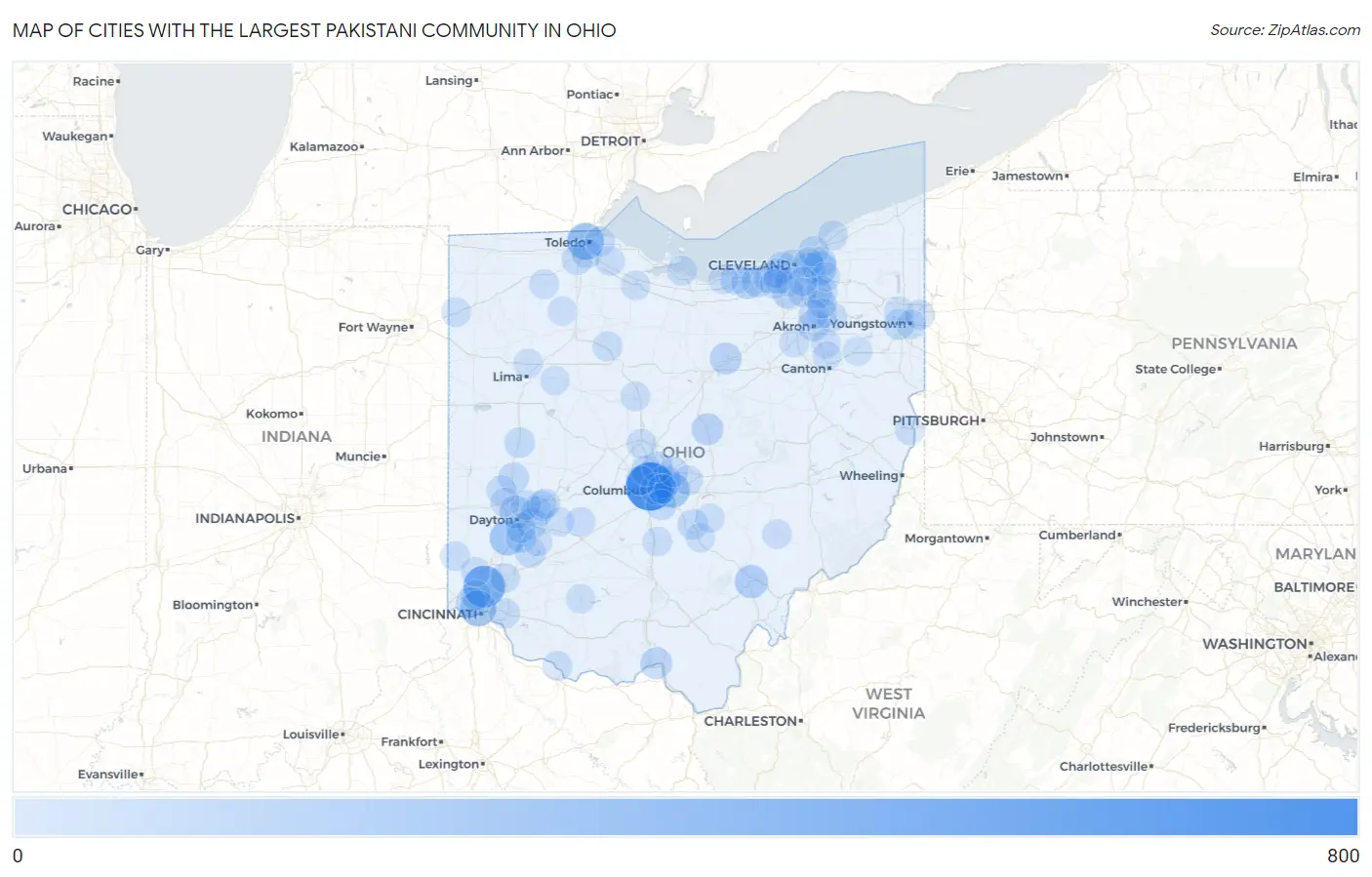Click the WASHINGTON city label
Screen dimensions: 1372x877
pos(1255,644)
